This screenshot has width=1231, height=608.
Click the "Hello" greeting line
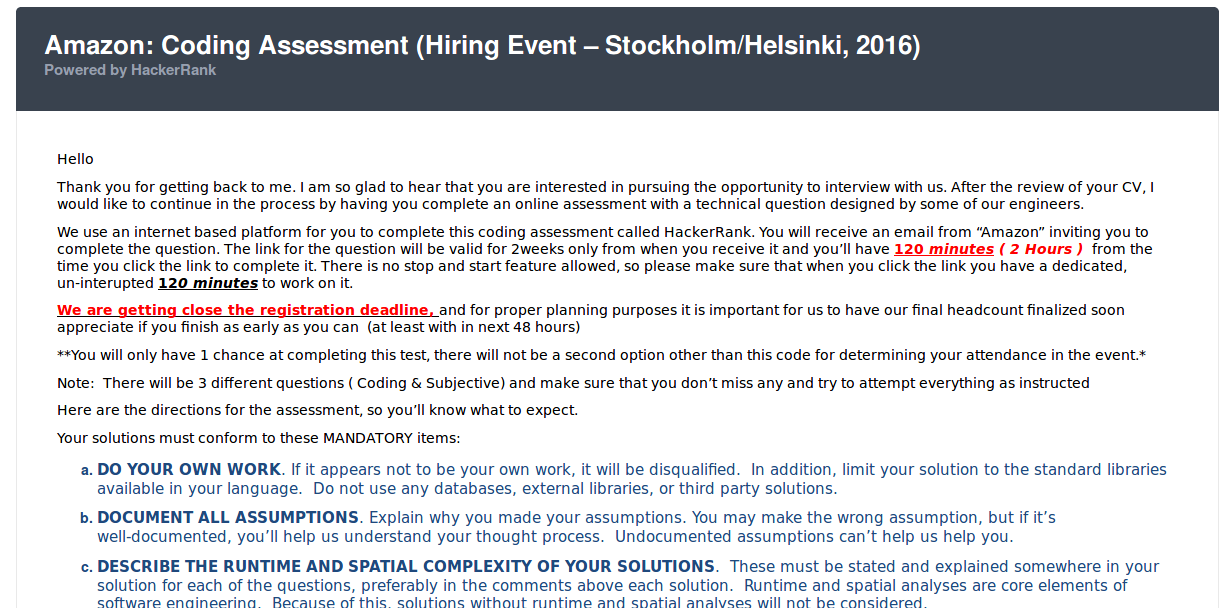(x=75, y=159)
